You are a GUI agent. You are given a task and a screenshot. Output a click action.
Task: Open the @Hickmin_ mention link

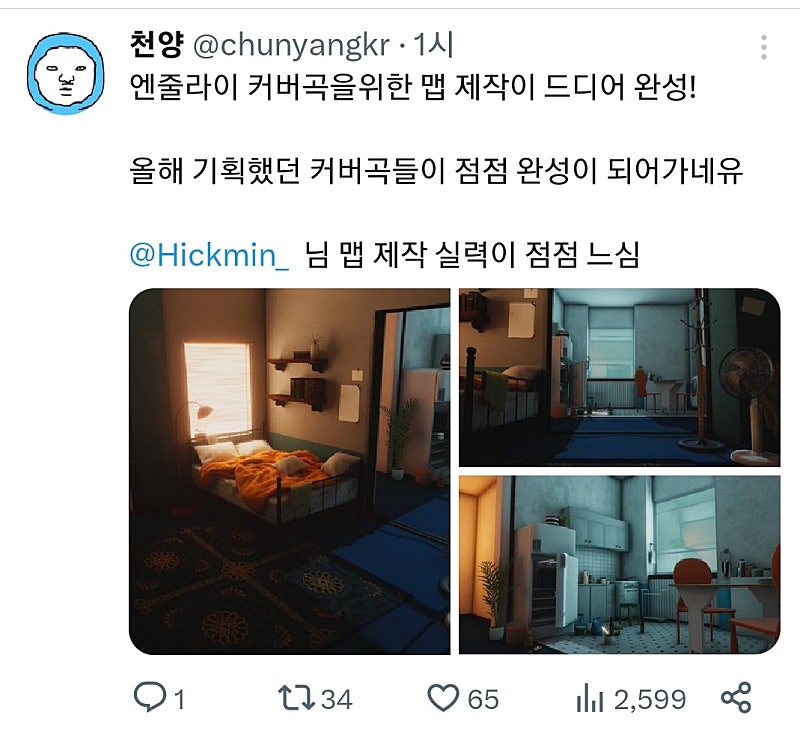210,255
